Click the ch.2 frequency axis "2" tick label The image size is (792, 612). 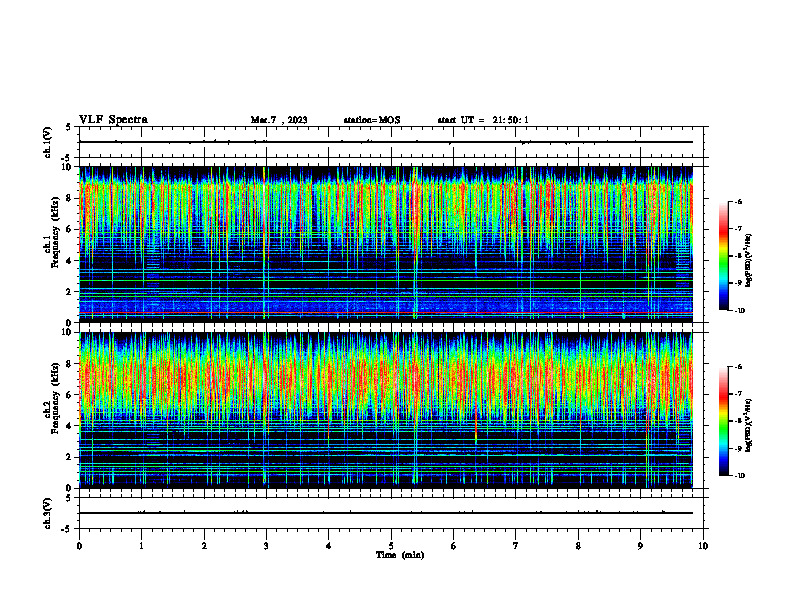pyautogui.click(x=70, y=457)
